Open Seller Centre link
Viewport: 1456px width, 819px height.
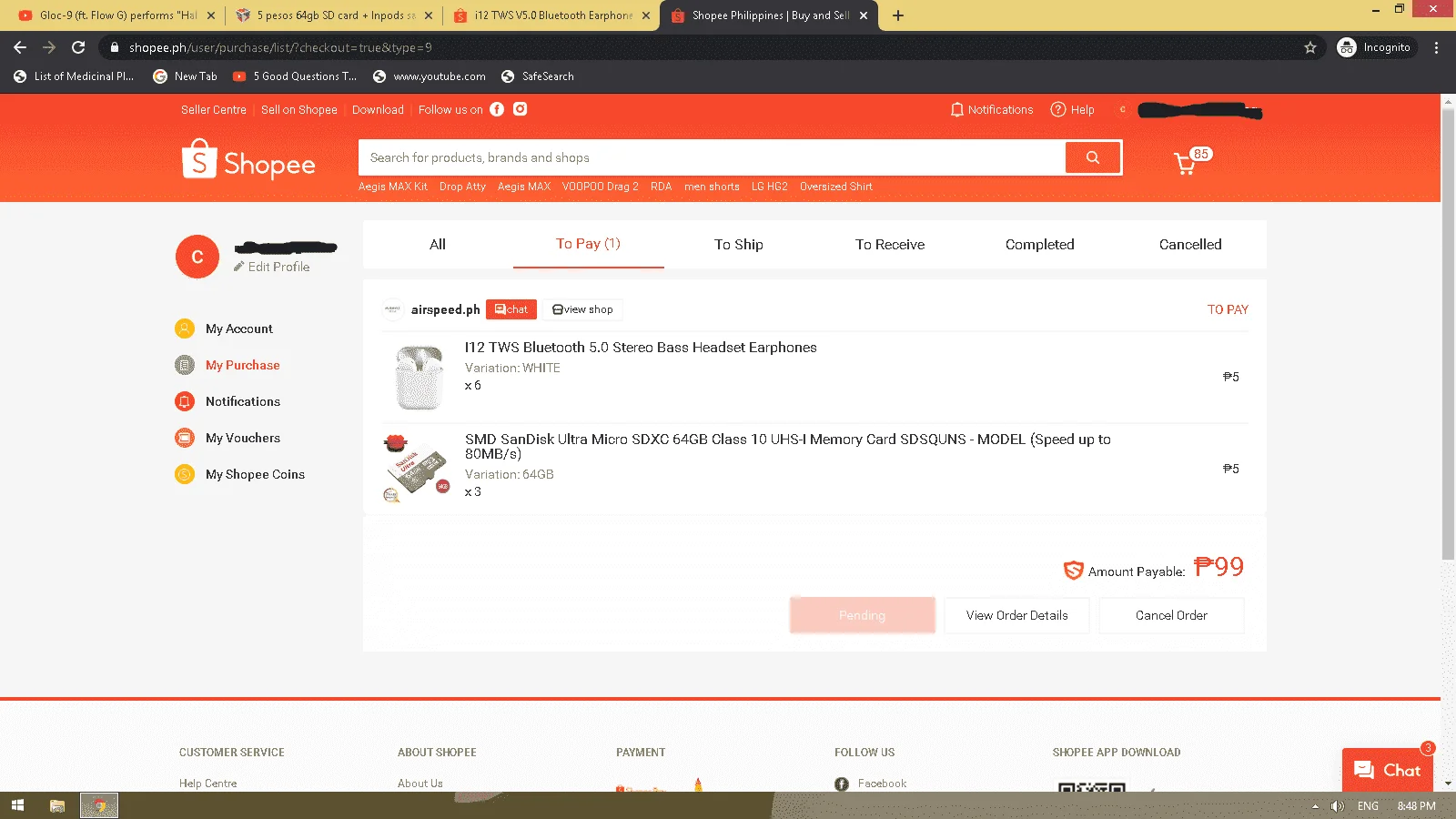(x=214, y=109)
